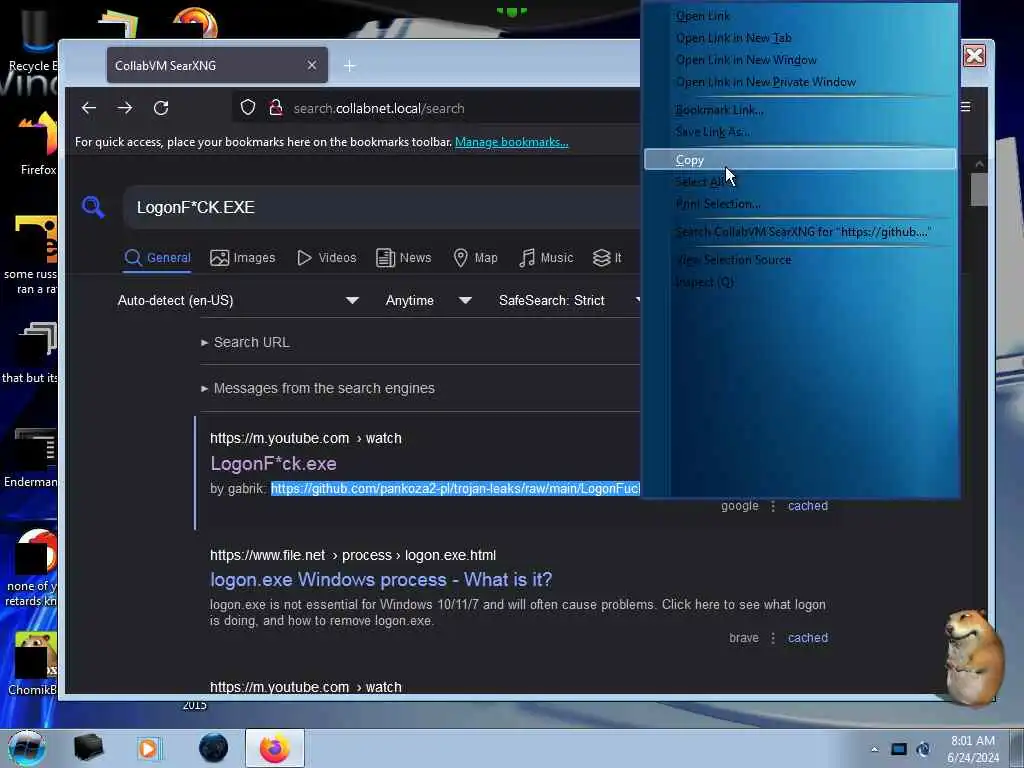This screenshot has height=768, width=1024.
Task: Open the Windows Start orb
Action: pyautogui.click(x=26, y=748)
